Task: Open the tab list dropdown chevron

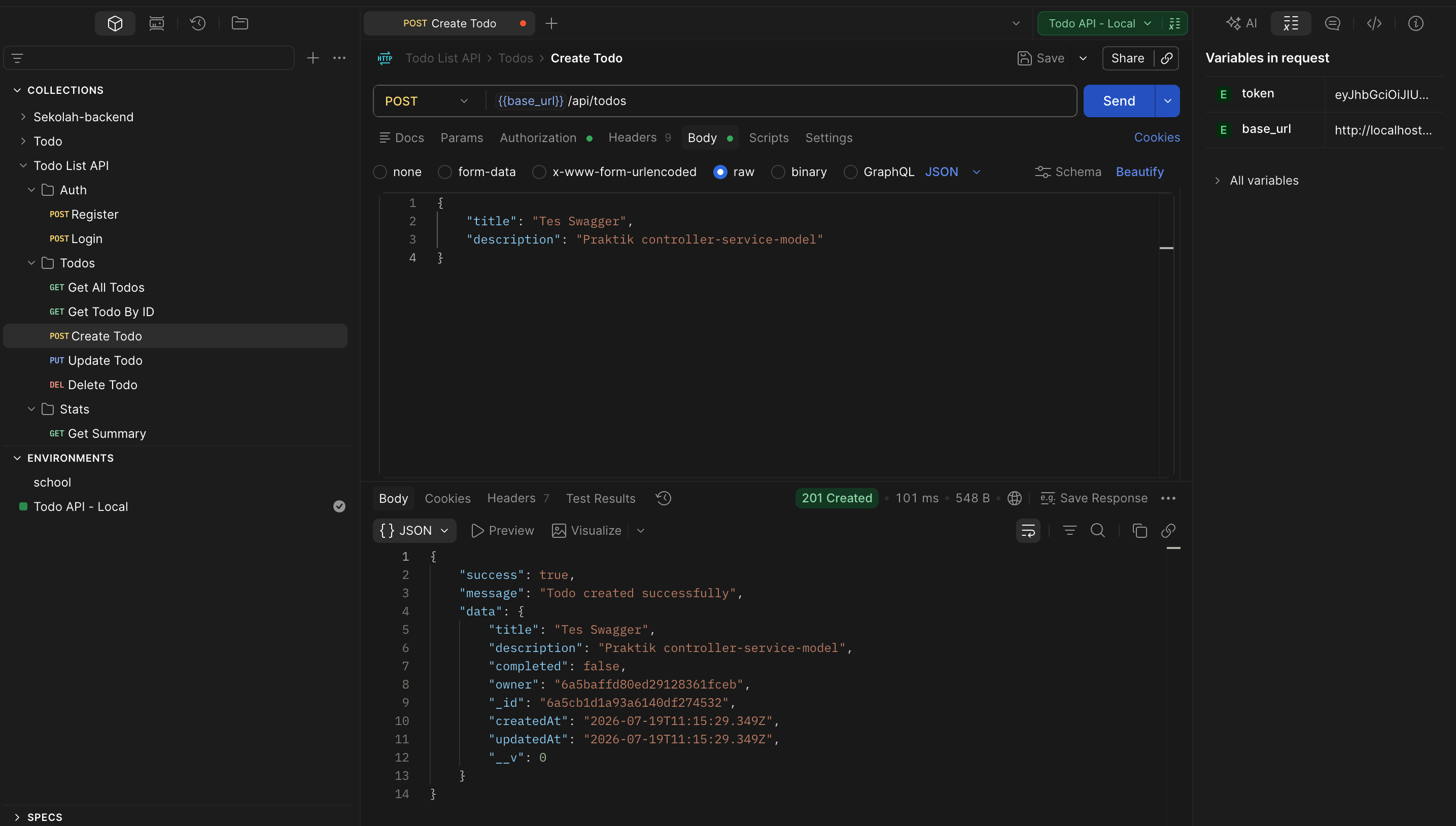Action: click(1016, 23)
